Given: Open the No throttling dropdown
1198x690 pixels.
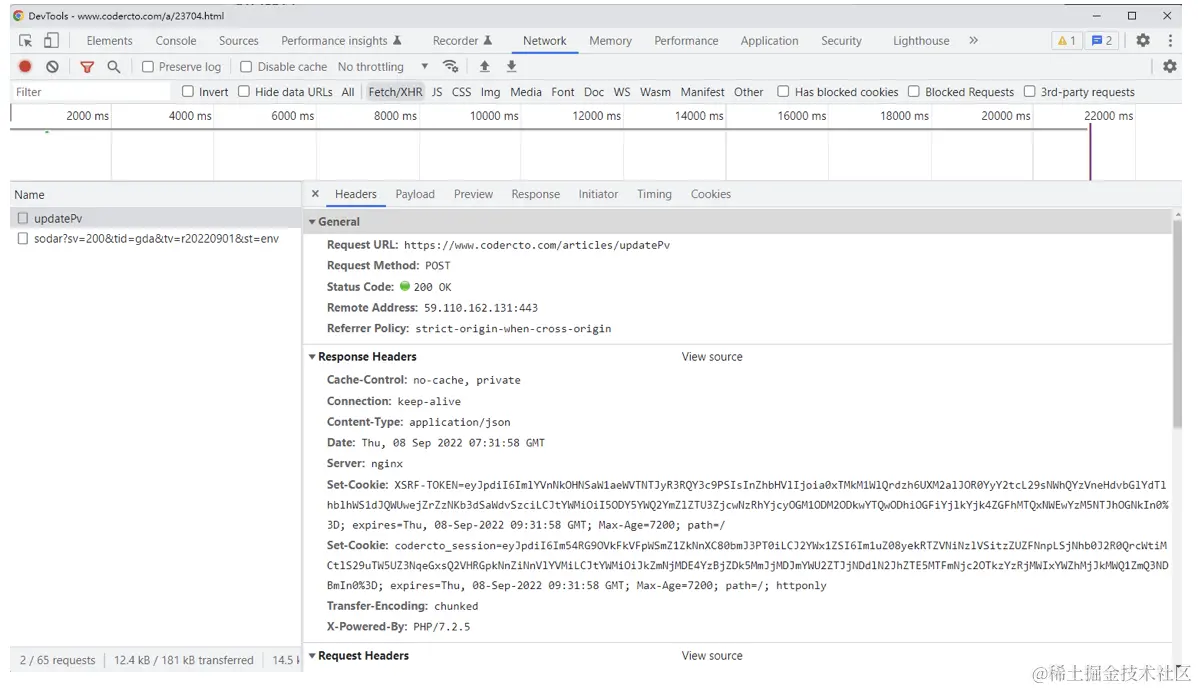Looking at the screenshot, I should 383,66.
